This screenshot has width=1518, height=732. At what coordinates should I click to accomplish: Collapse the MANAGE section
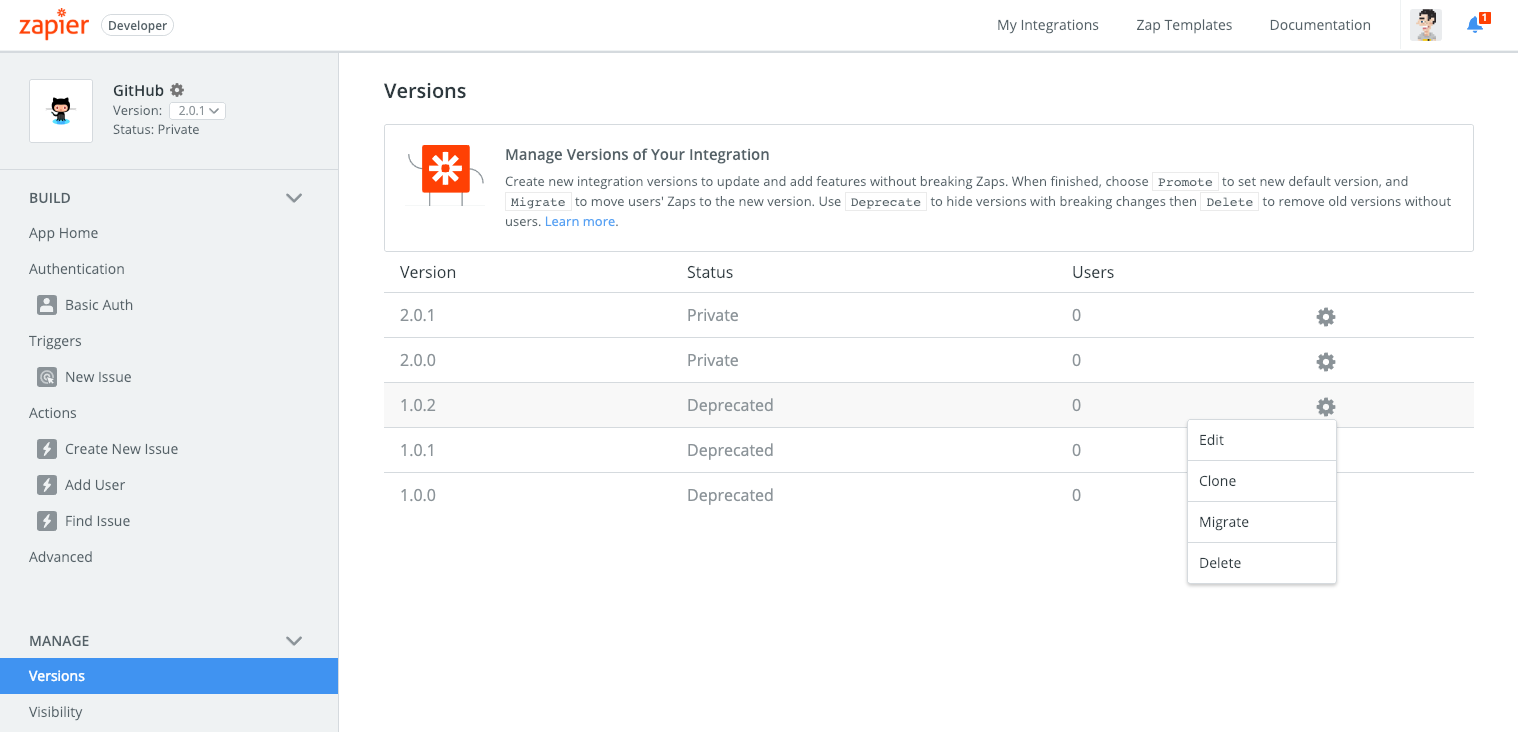click(294, 641)
